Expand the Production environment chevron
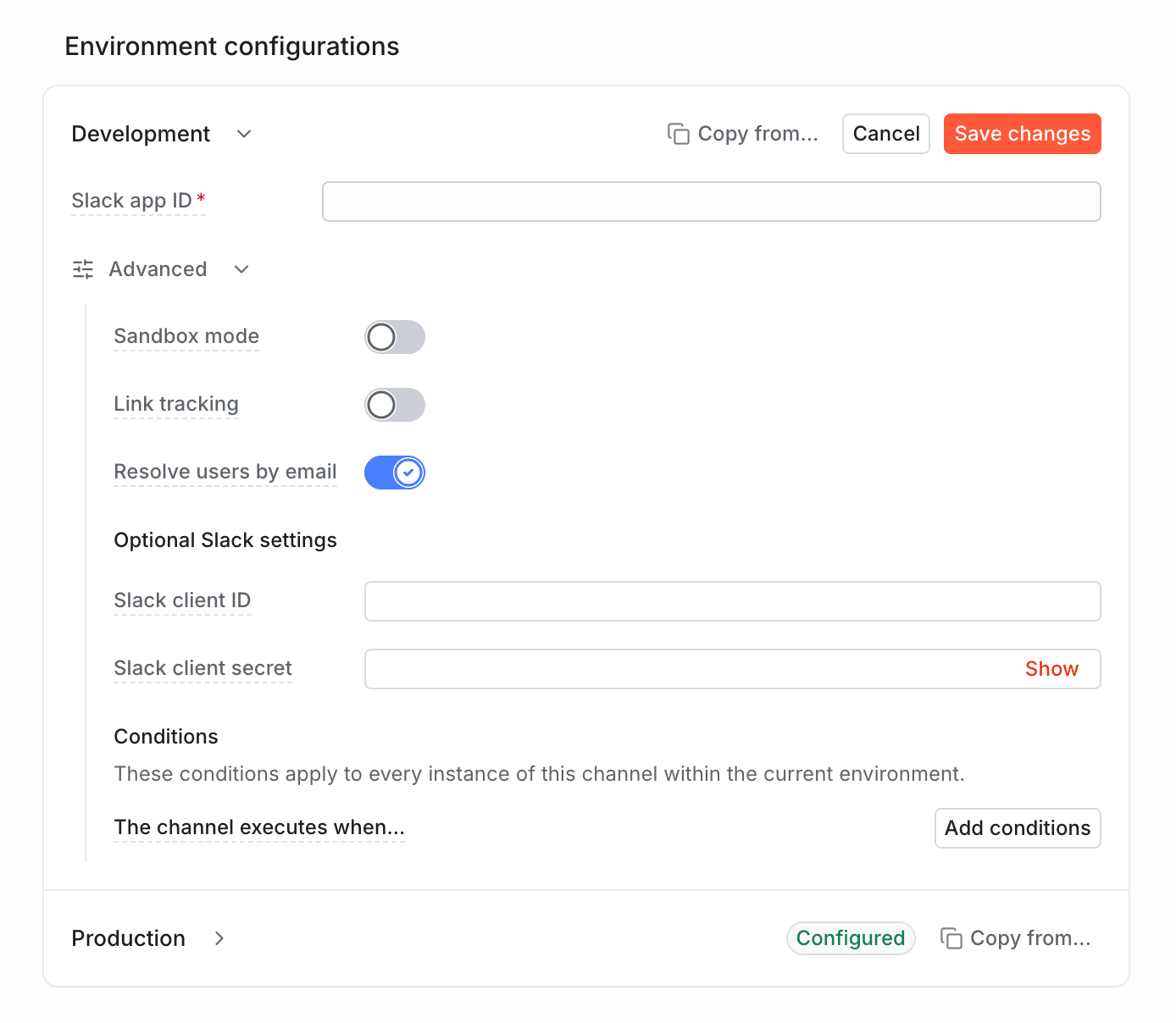1176x1023 pixels. (x=219, y=938)
